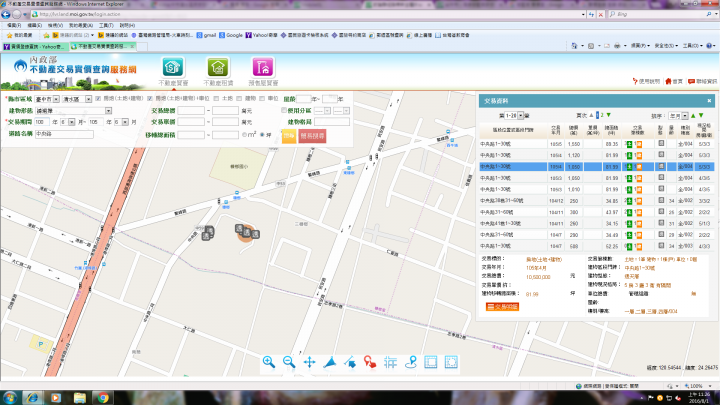Toggle the 房地(土地+建物) checkbox
This screenshot has height=405, width=720.
98,99
